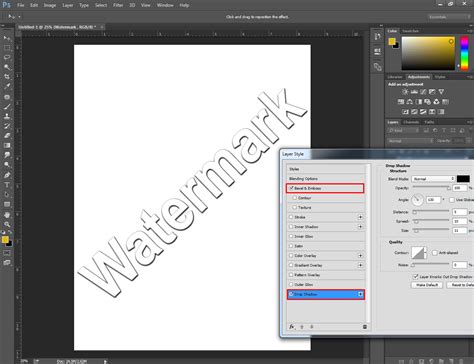Add a Hue/Saturation adjustment
474x364 pixels.
click(401, 102)
